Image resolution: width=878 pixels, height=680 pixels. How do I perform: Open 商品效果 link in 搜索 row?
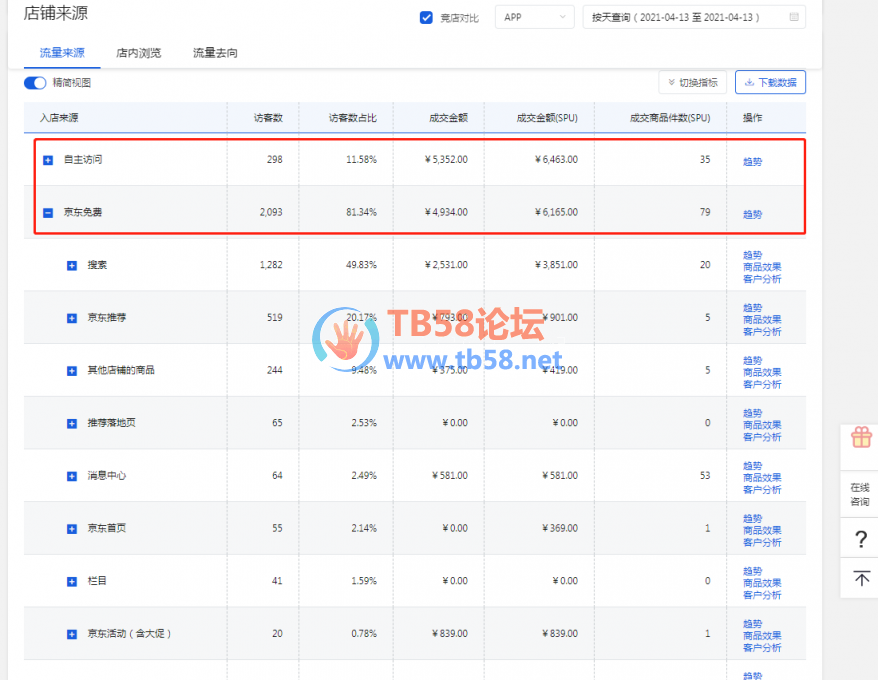[x=762, y=267]
